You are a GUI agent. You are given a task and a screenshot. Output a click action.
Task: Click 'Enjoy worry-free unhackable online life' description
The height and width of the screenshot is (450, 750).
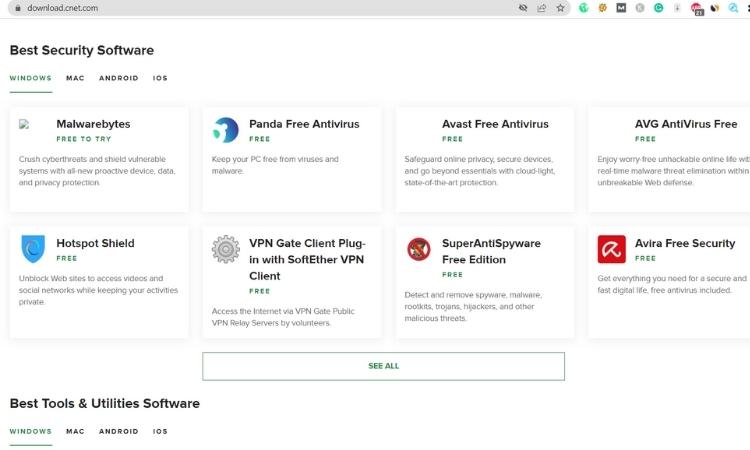point(673,171)
